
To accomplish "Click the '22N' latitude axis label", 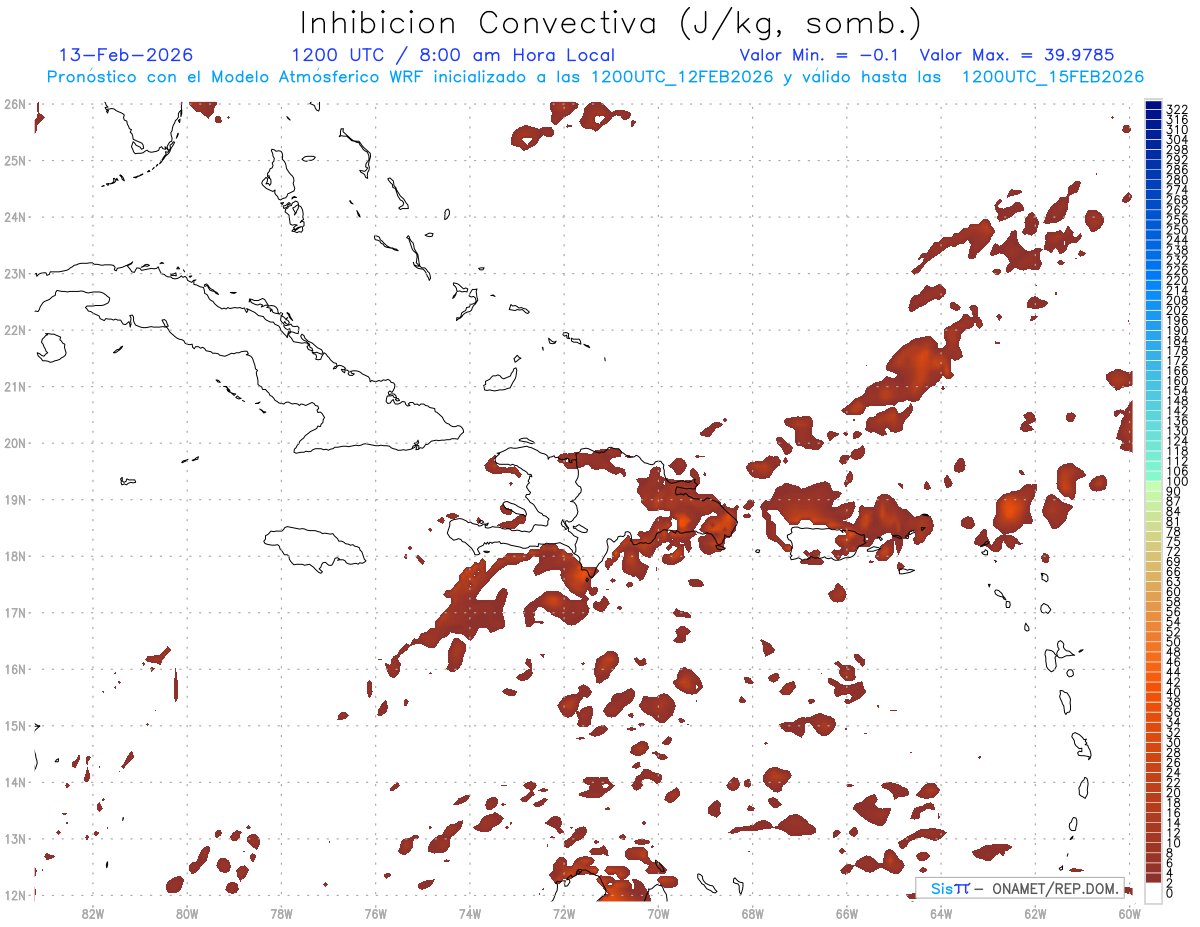I will (14, 329).
